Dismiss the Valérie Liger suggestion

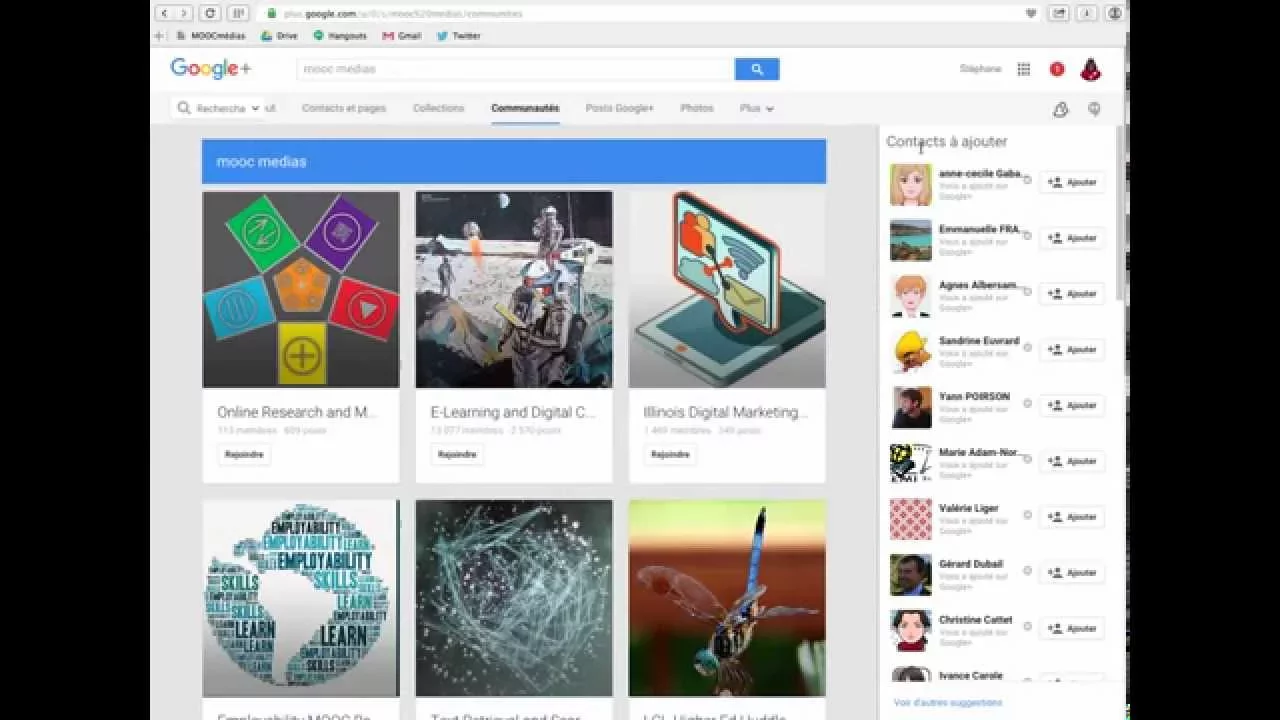click(x=1027, y=515)
